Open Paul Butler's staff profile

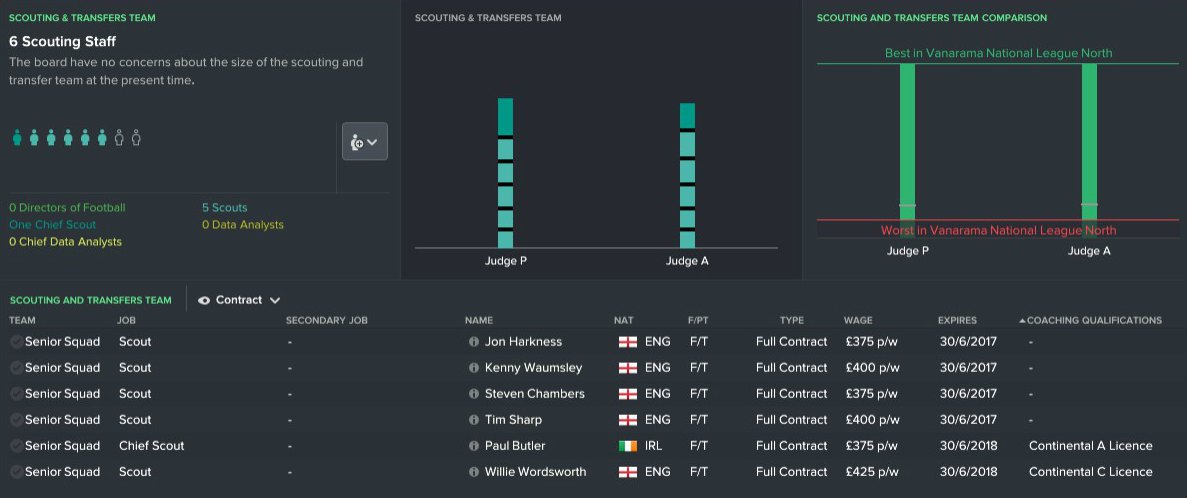pos(515,446)
